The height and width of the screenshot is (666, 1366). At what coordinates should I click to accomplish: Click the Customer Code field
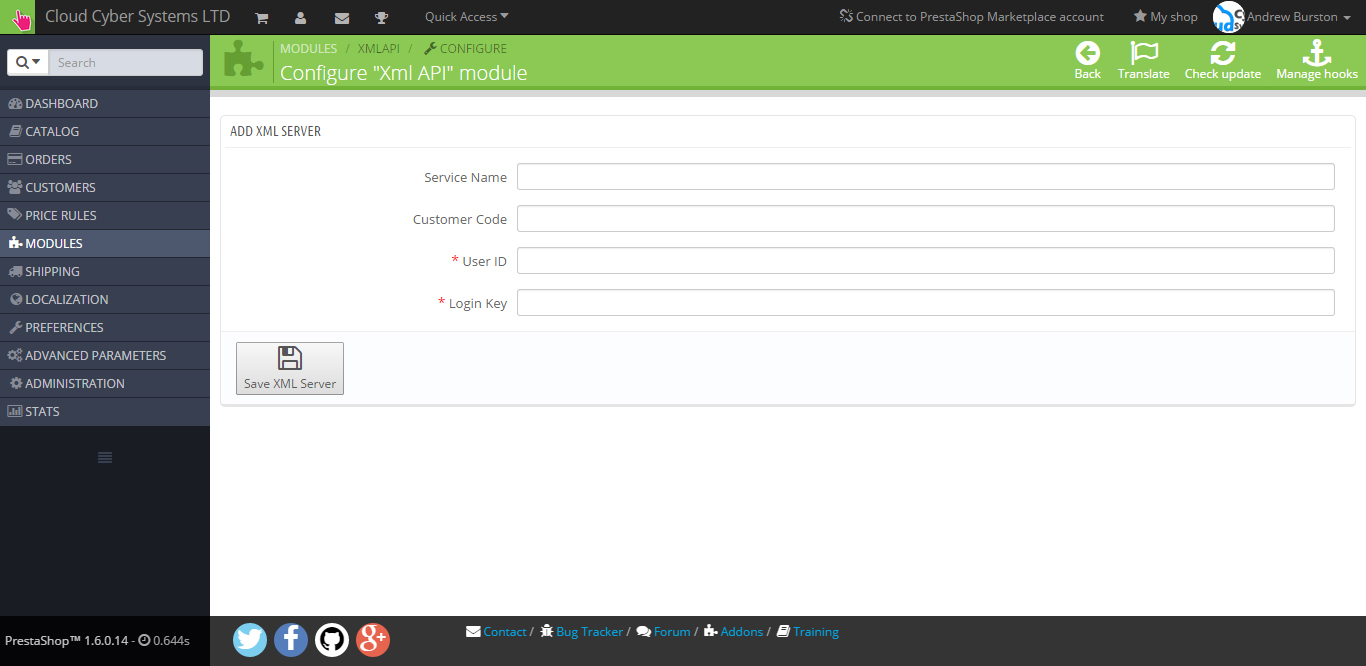coord(926,218)
